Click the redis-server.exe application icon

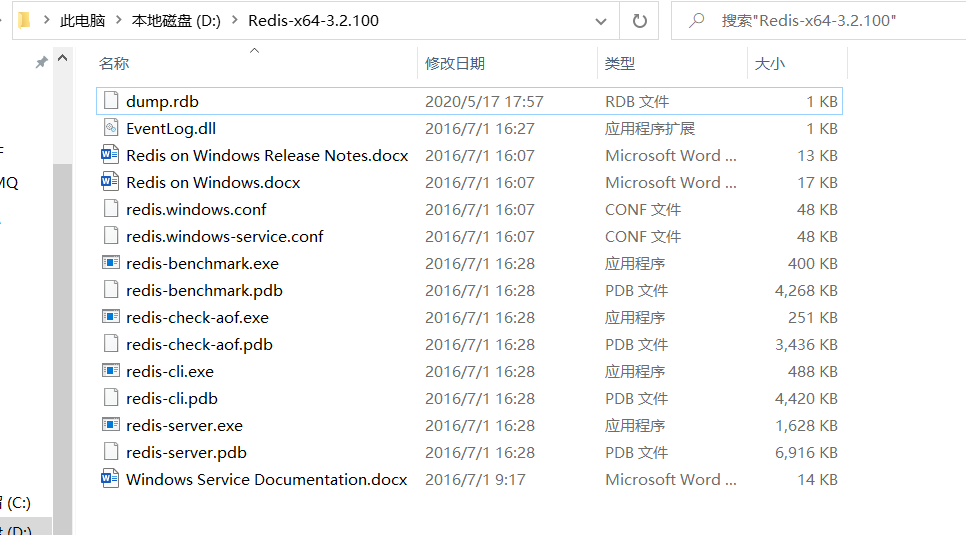[111, 425]
